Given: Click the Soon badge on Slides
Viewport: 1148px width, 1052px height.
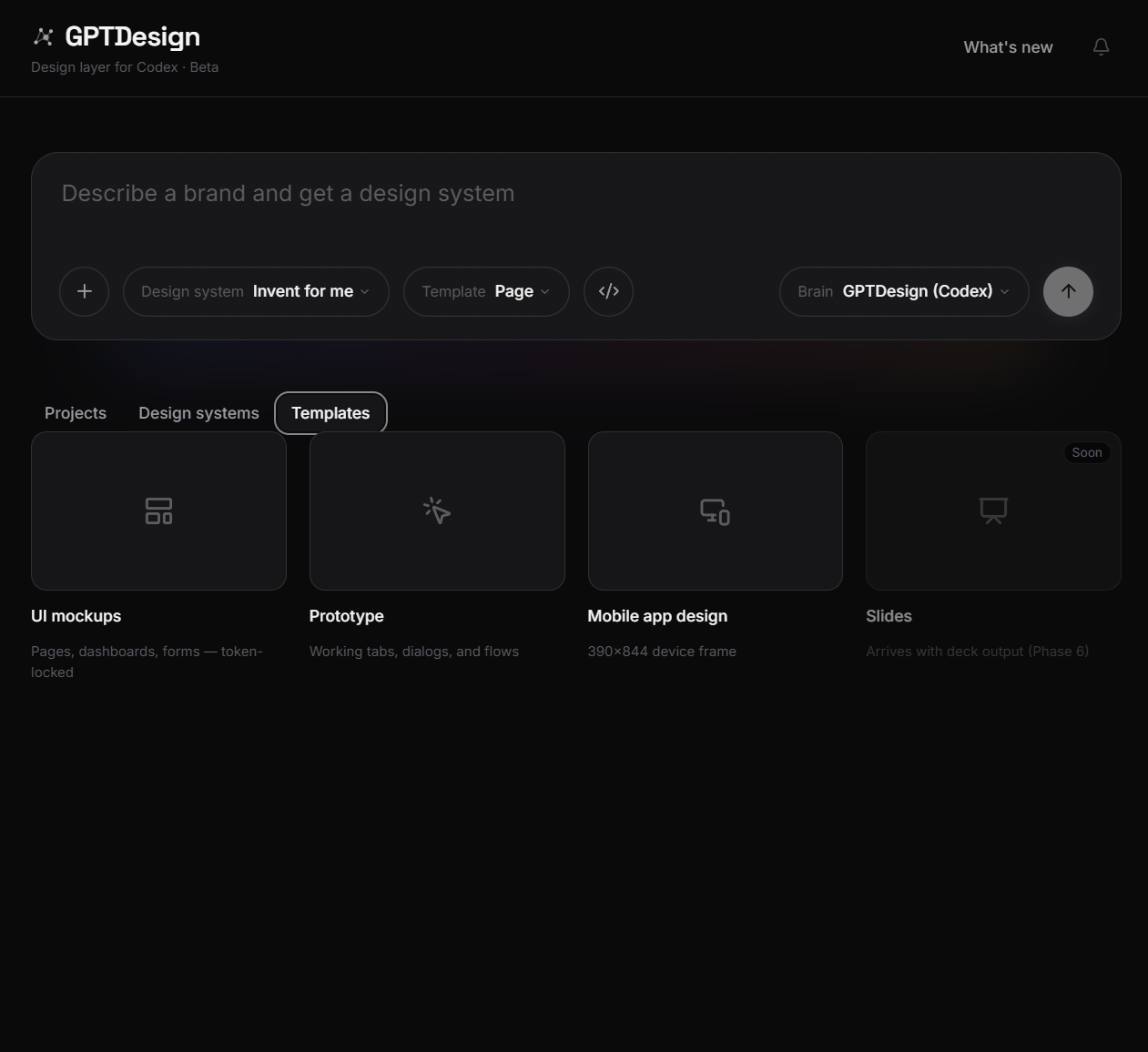Looking at the screenshot, I should coord(1087,452).
